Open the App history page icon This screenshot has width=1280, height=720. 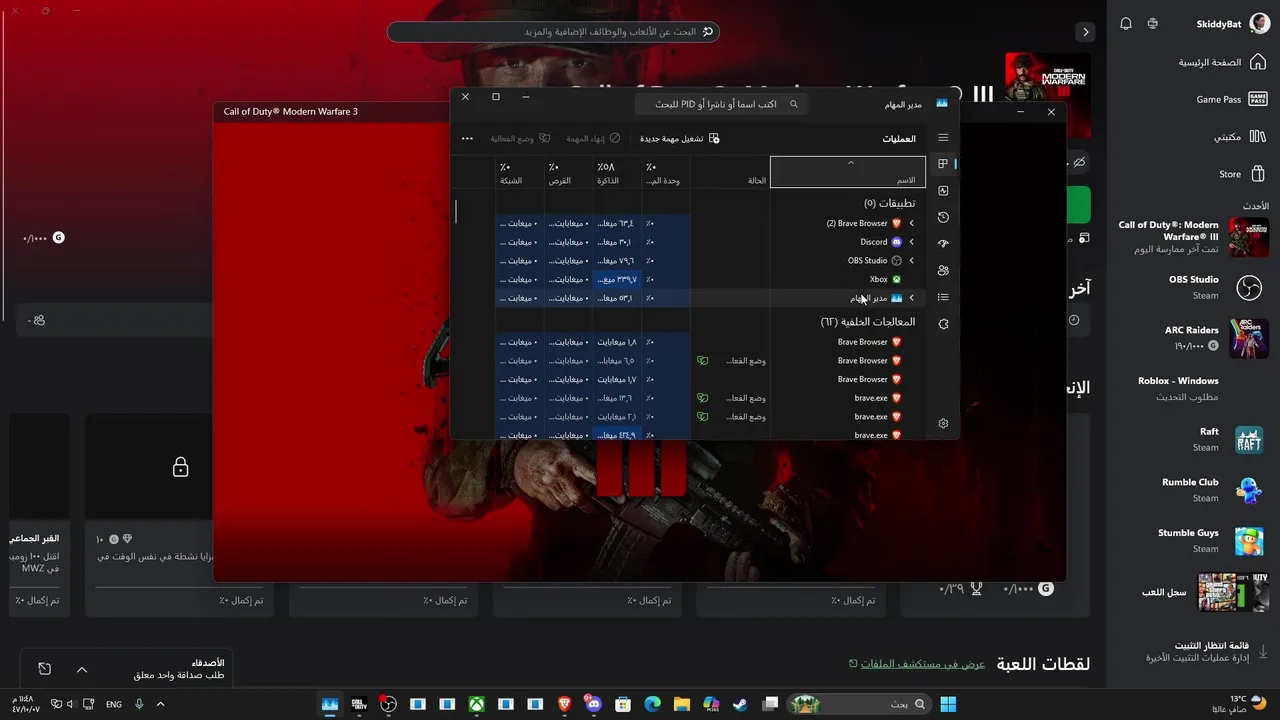[x=943, y=217]
